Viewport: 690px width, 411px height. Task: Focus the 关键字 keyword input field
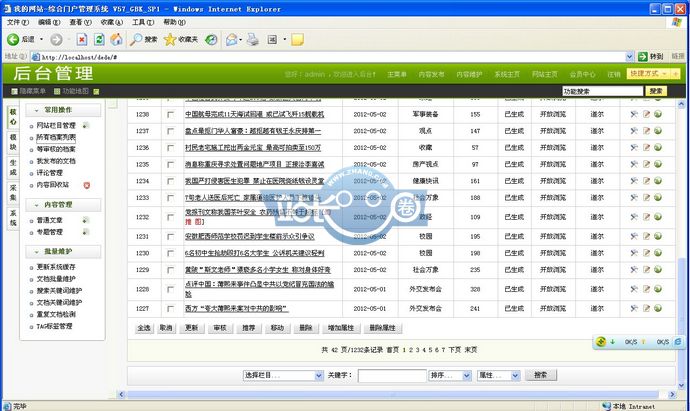(392, 376)
